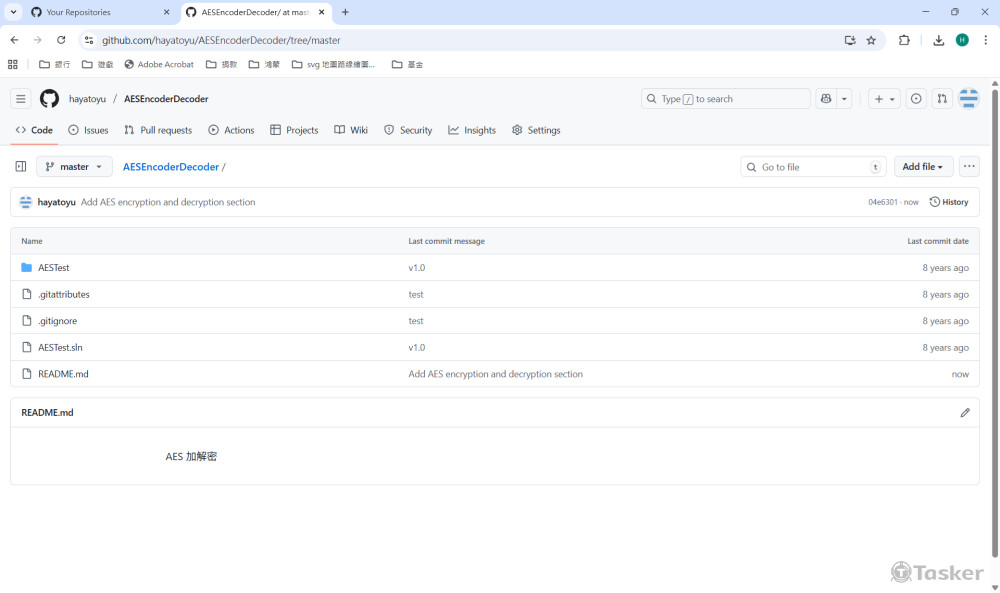Viewport: 1000px width, 593px height.
Task: Open the Issues inbox icon
Action: coord(915,99)
